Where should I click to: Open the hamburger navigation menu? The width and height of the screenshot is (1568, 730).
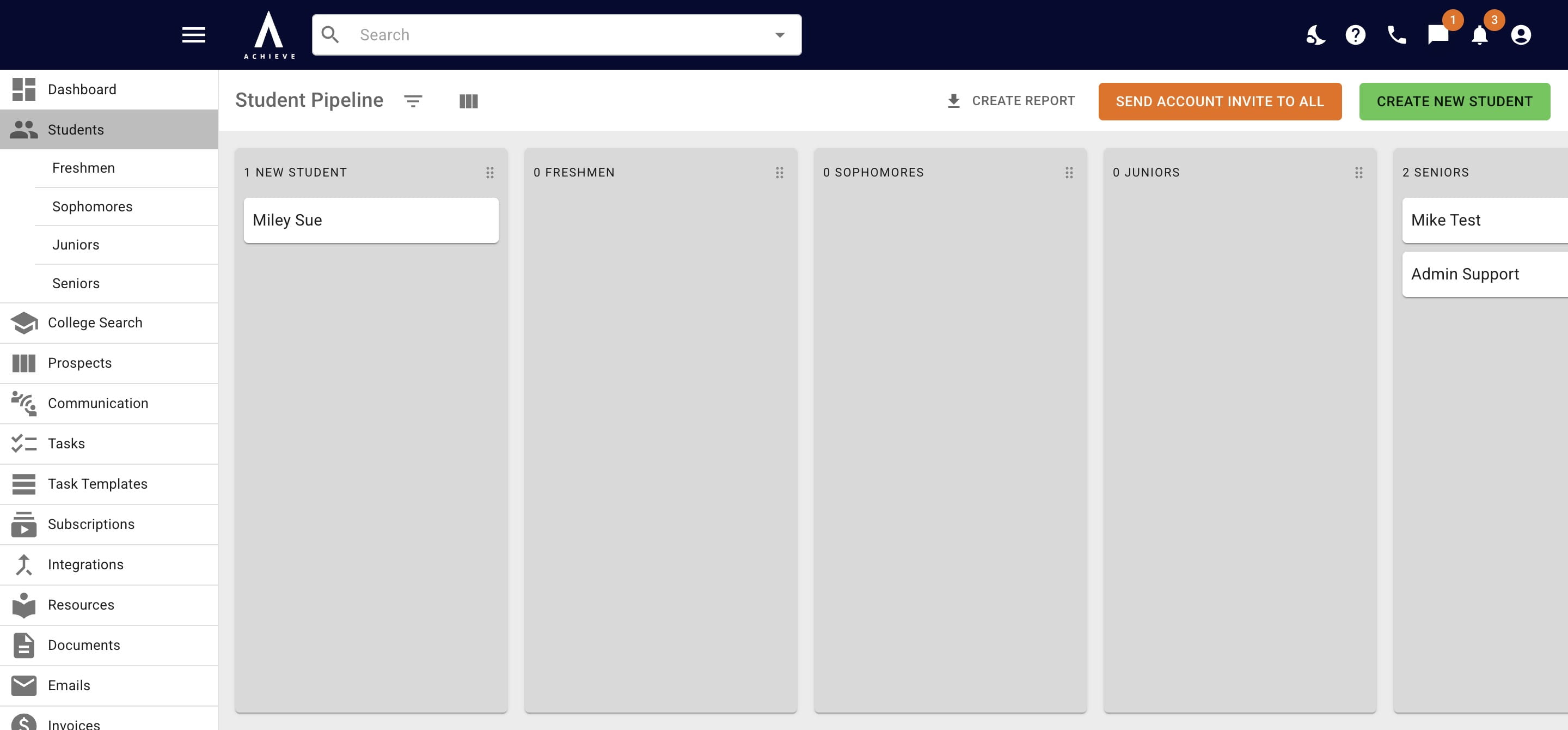click(x=194, y=35)
